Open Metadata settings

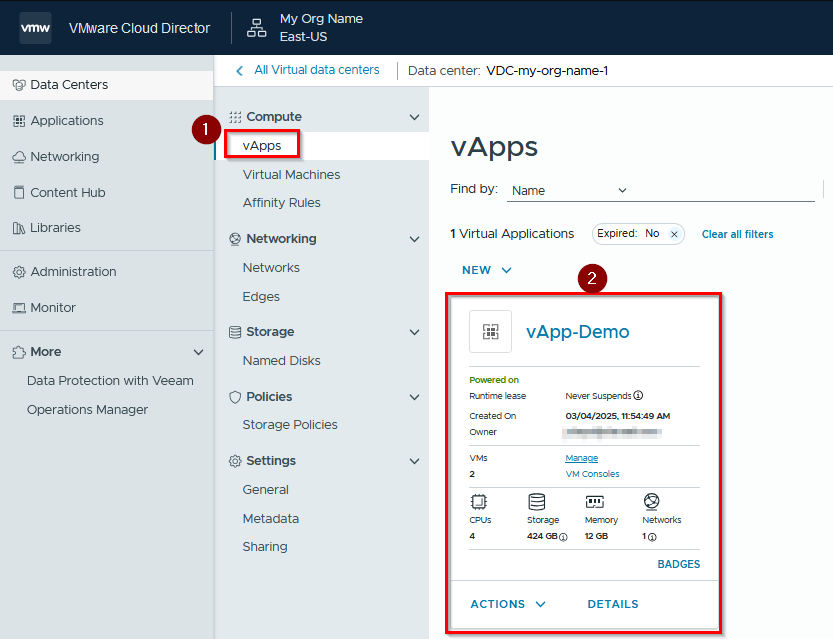270,518
